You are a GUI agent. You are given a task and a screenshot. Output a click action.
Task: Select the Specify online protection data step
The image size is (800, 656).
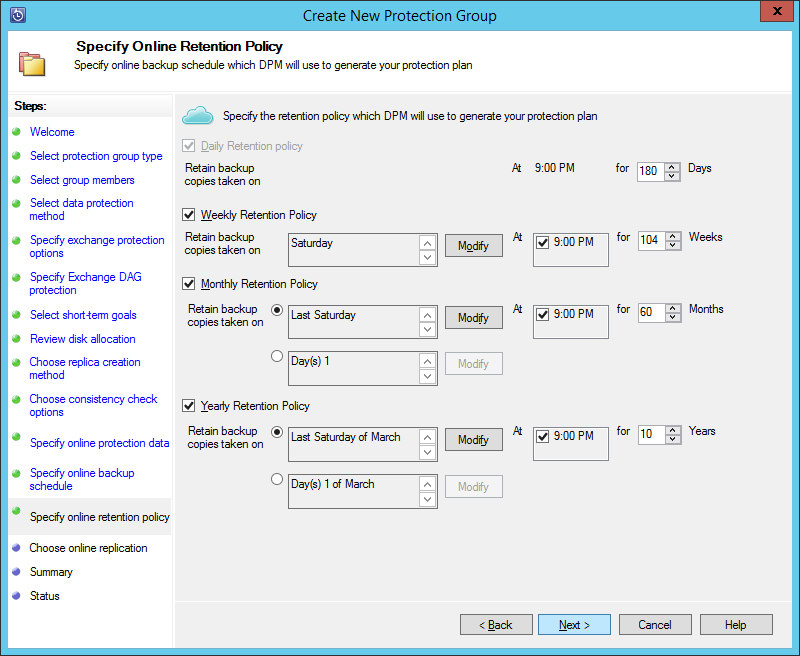(x=99, y=443)
